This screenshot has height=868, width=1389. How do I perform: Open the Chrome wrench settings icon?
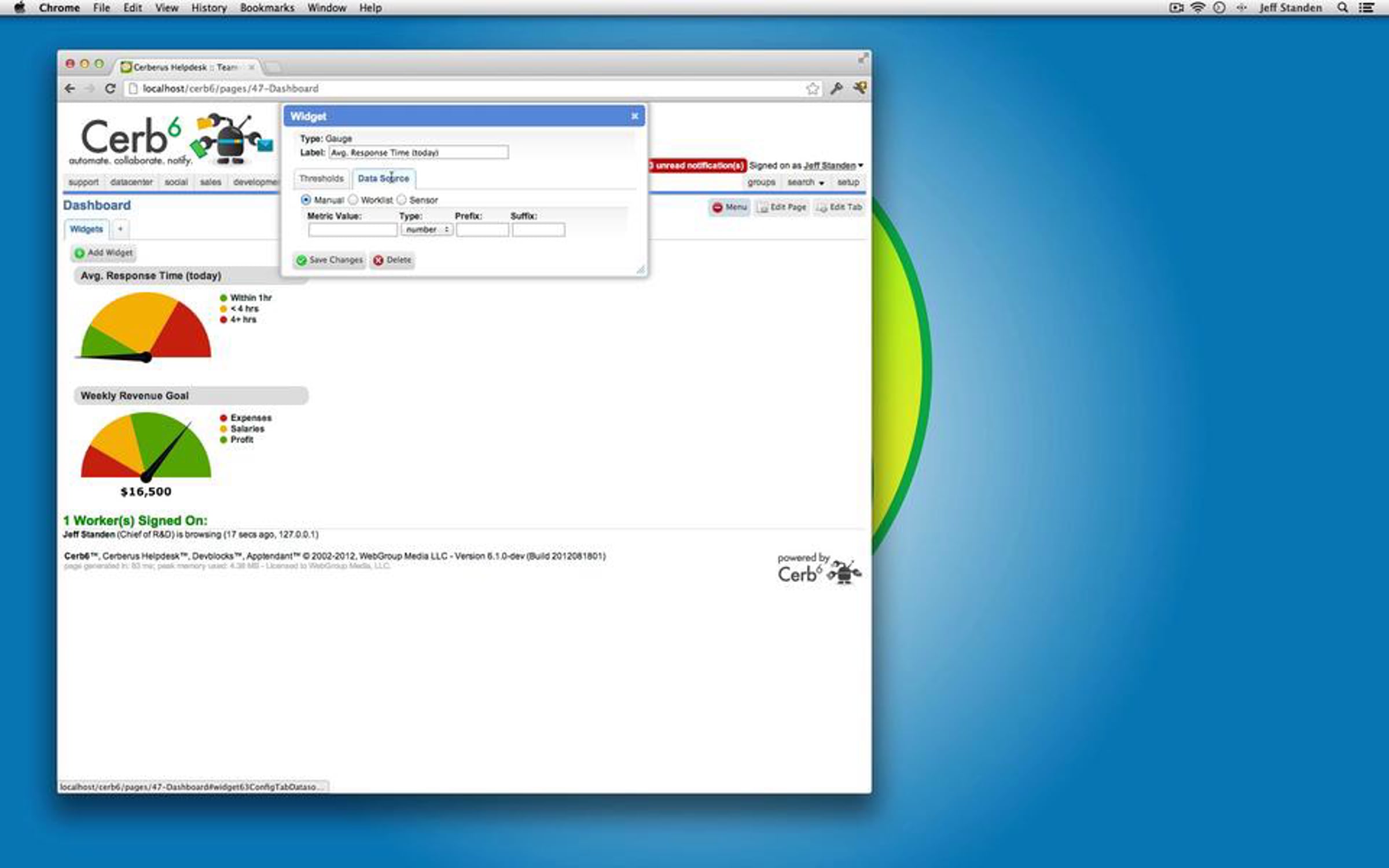(x=836, y=89)
